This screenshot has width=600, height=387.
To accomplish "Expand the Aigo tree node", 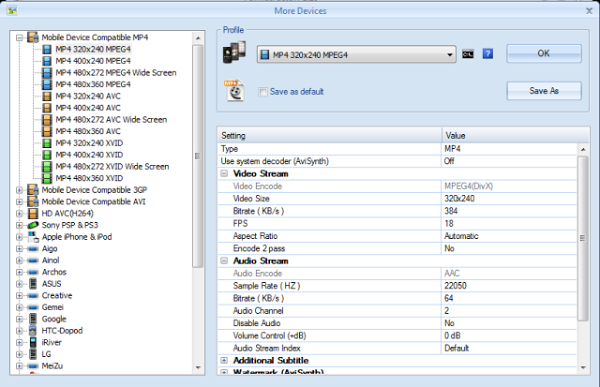I will pyautogui.click(x=19, y=249).
